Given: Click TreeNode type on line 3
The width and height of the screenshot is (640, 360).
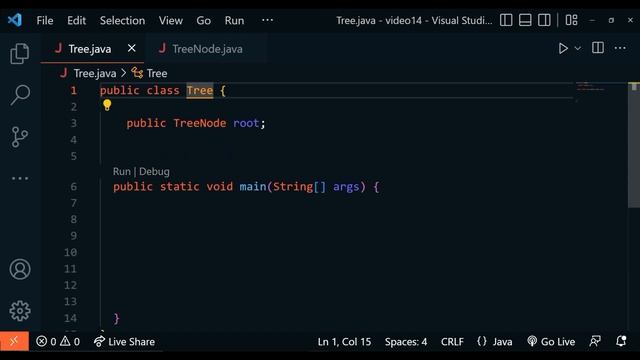Looking at the screenshot, I should point(200,123).
